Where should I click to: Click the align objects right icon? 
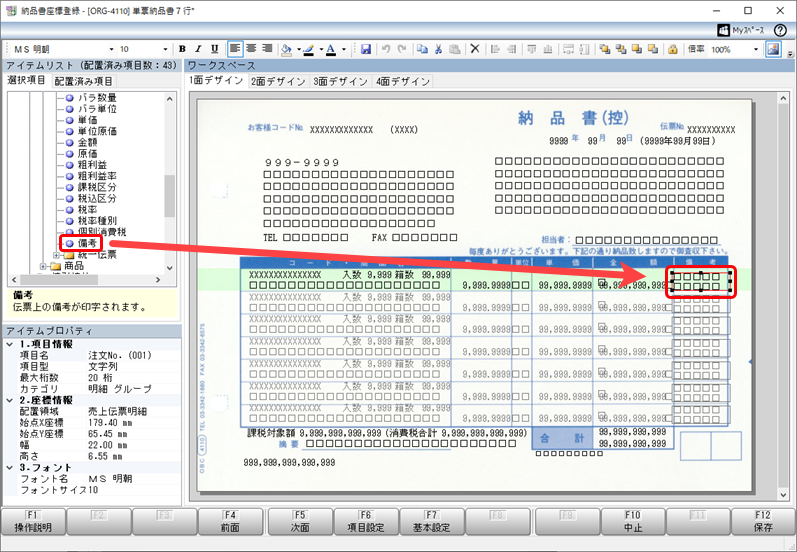click(511, 49)
